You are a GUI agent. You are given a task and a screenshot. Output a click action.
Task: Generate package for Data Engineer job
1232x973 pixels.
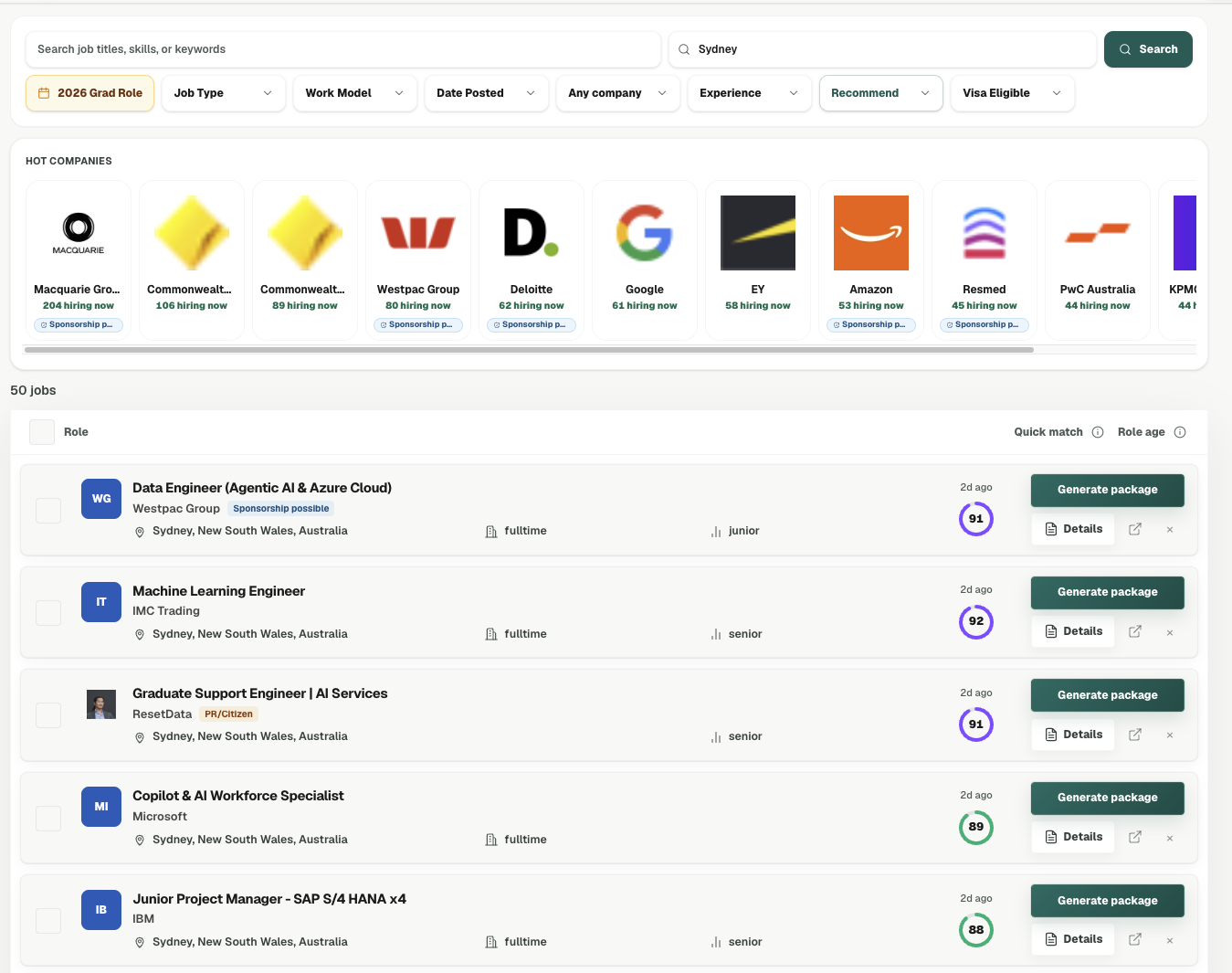click(x=1108, y=490)
